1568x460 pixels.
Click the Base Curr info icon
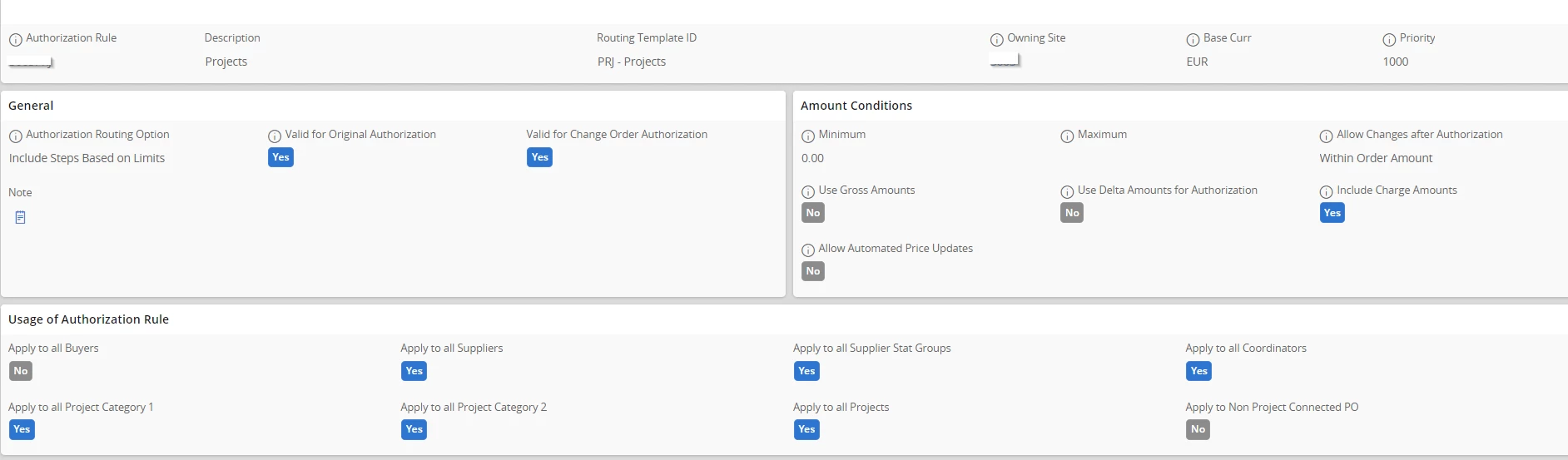(1193, 40)
